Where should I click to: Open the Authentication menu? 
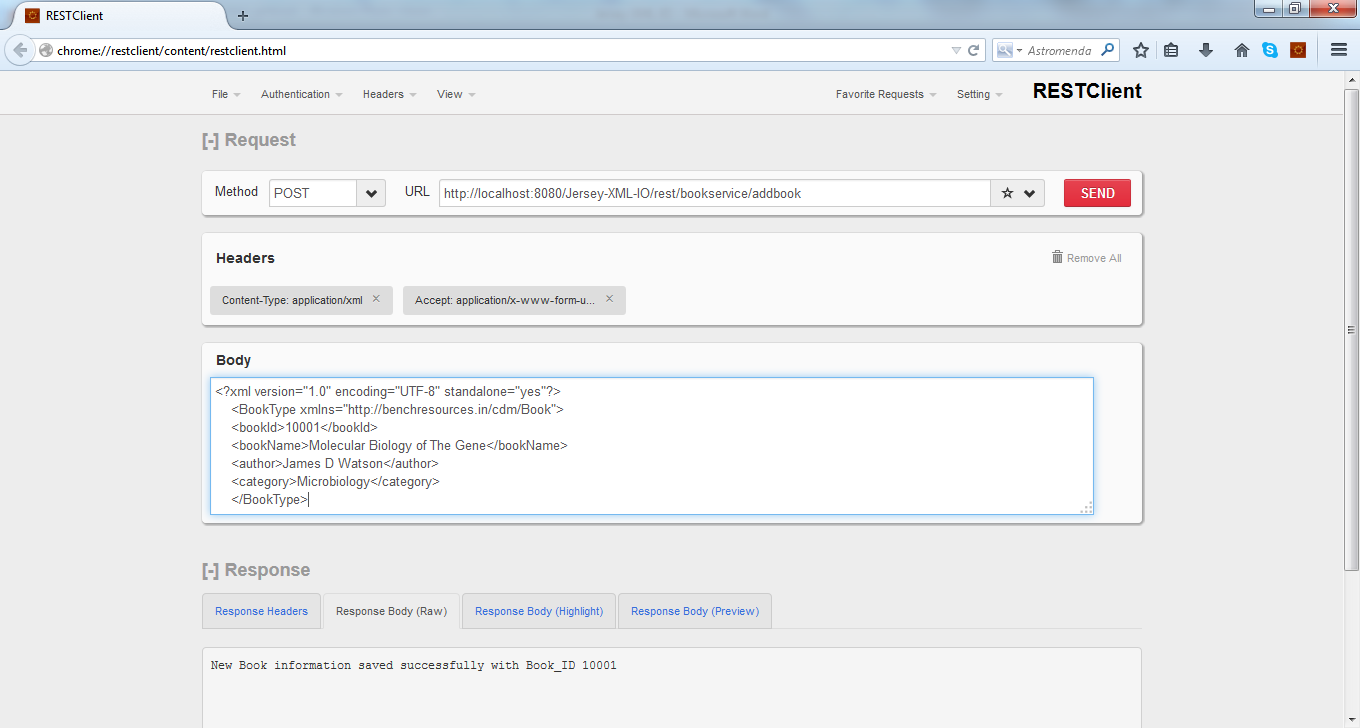pyautogui.click(x=297, y=93)
